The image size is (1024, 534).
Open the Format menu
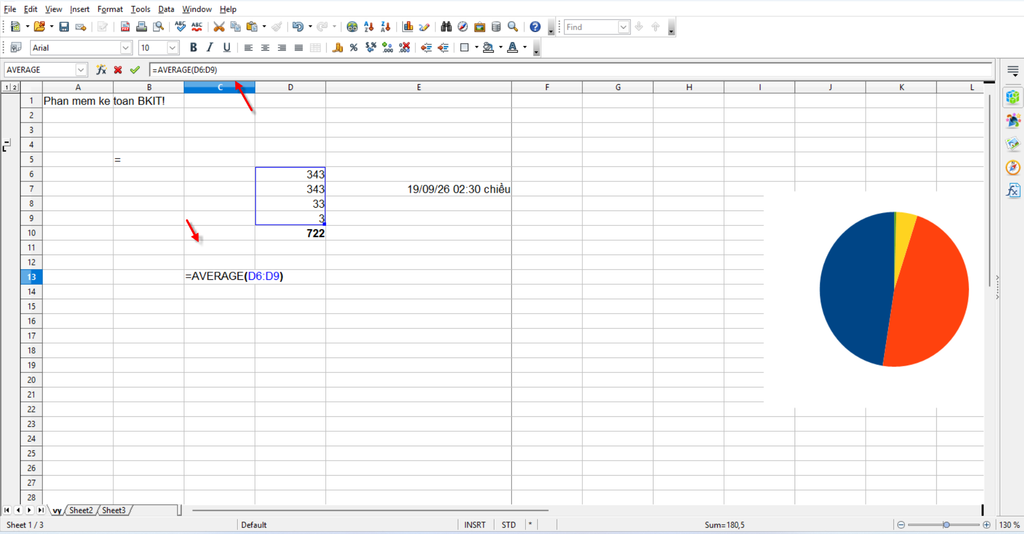click(110, 9)
